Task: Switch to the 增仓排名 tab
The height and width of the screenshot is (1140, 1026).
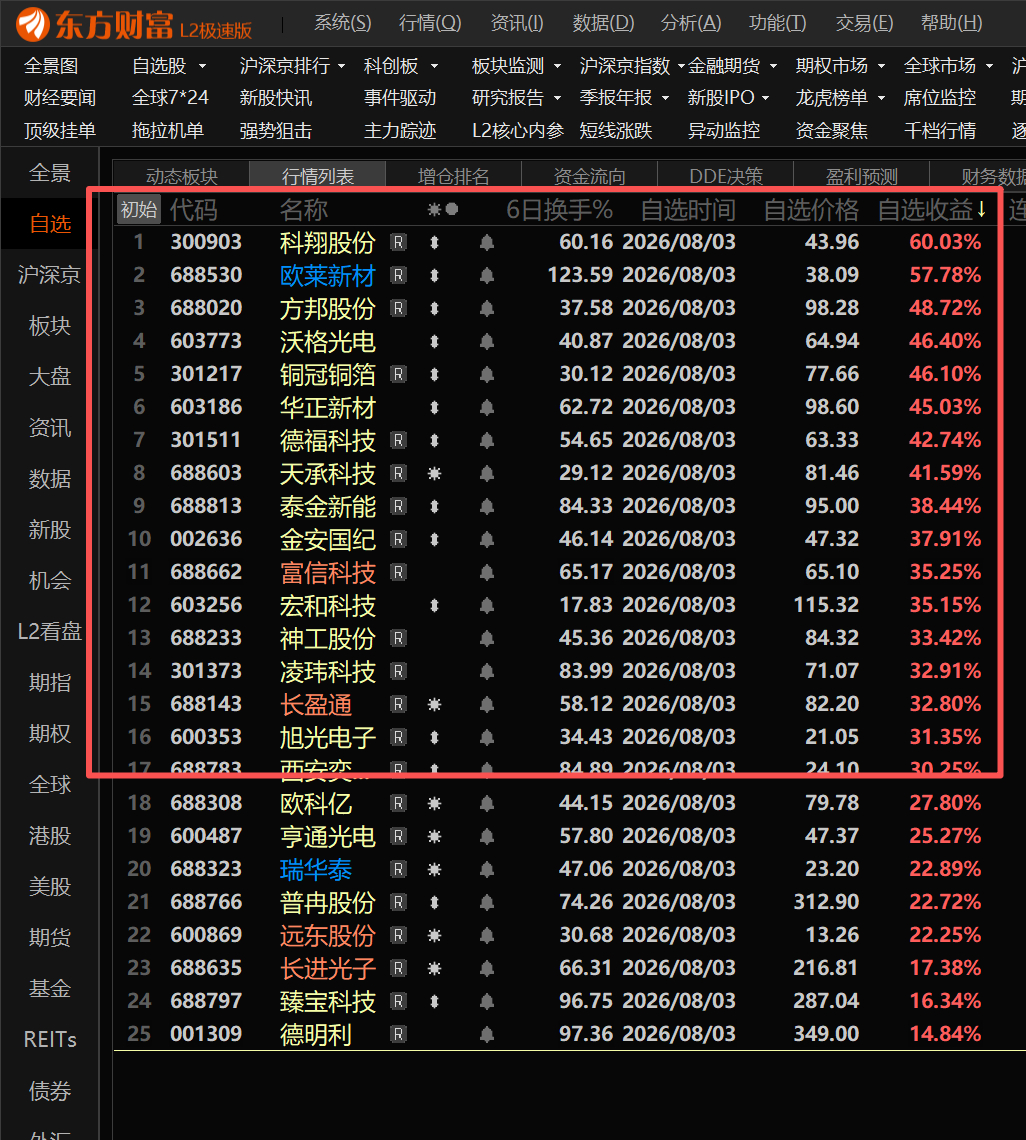Action: point(453,176)
